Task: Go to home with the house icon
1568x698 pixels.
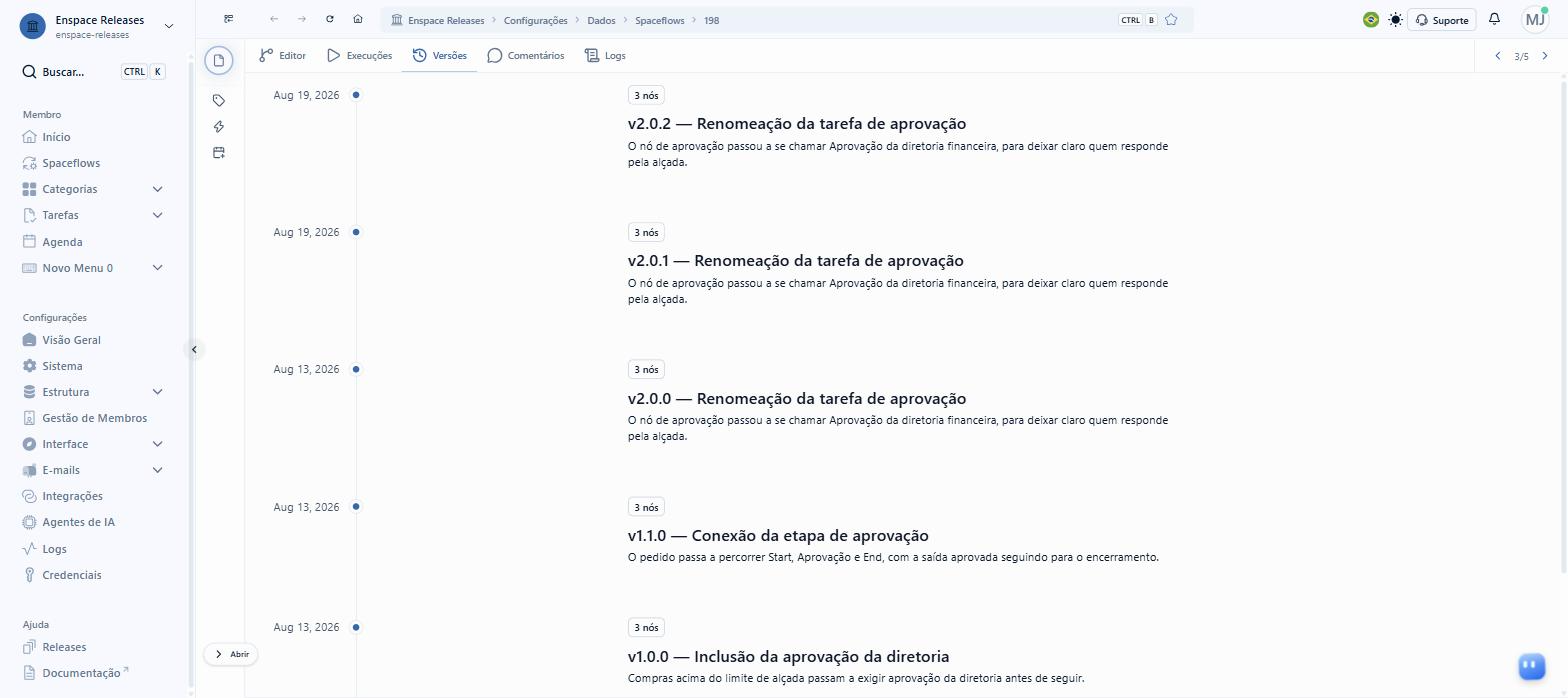Action: click(358, 19)
